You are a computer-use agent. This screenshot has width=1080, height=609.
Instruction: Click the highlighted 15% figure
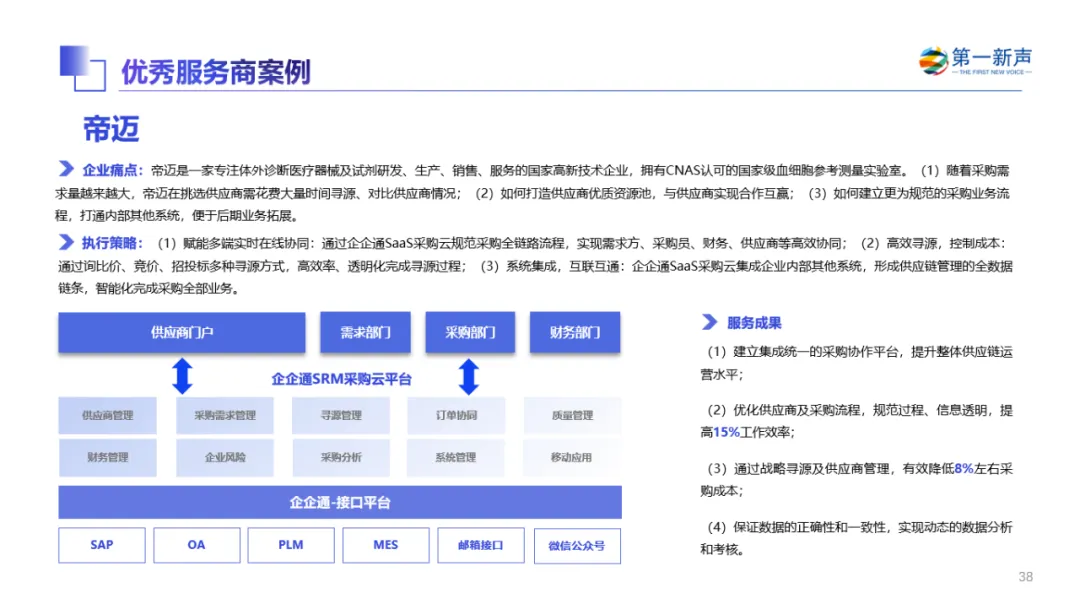726,433
